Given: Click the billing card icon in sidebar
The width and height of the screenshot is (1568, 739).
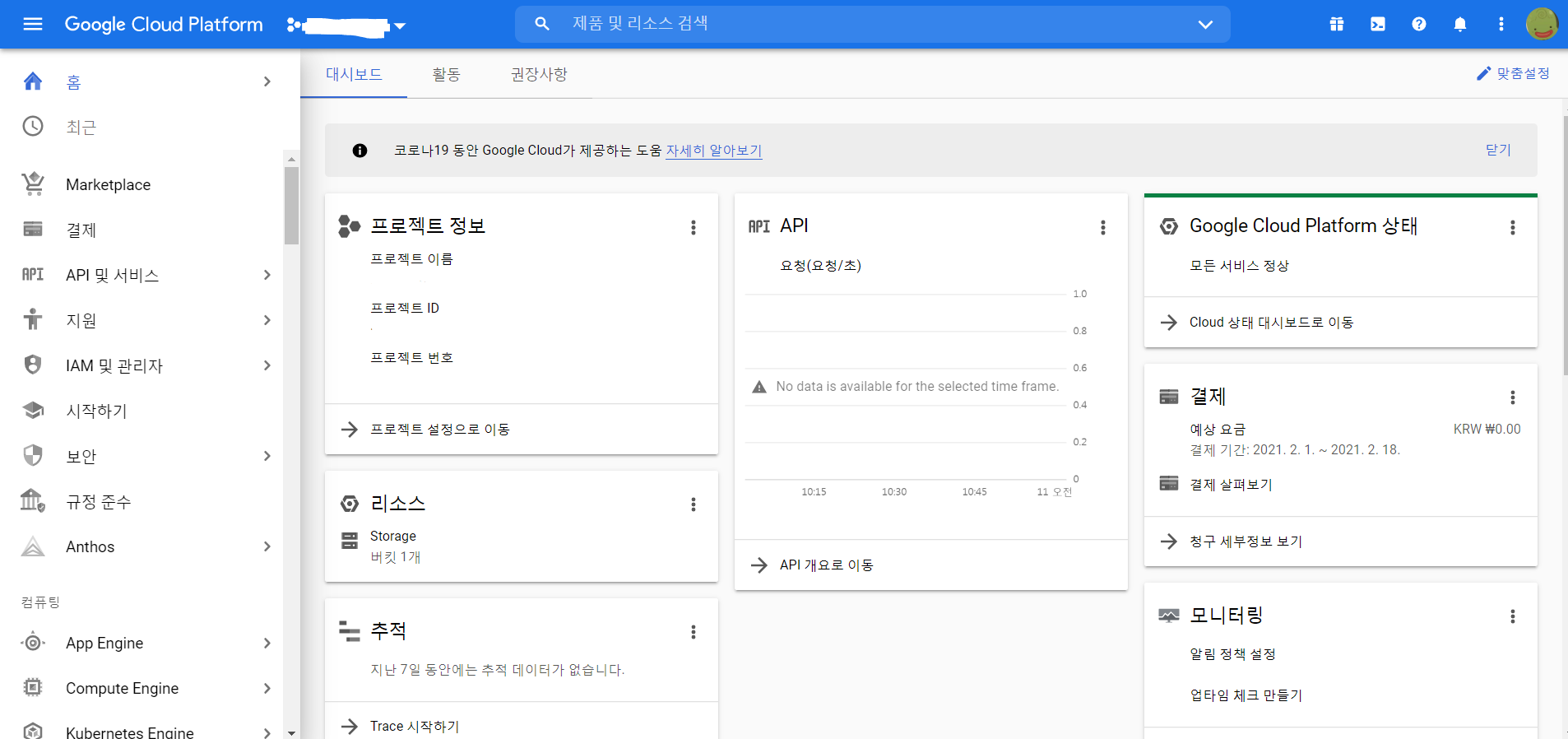Looking at the screenshot, I should (33, 229).
